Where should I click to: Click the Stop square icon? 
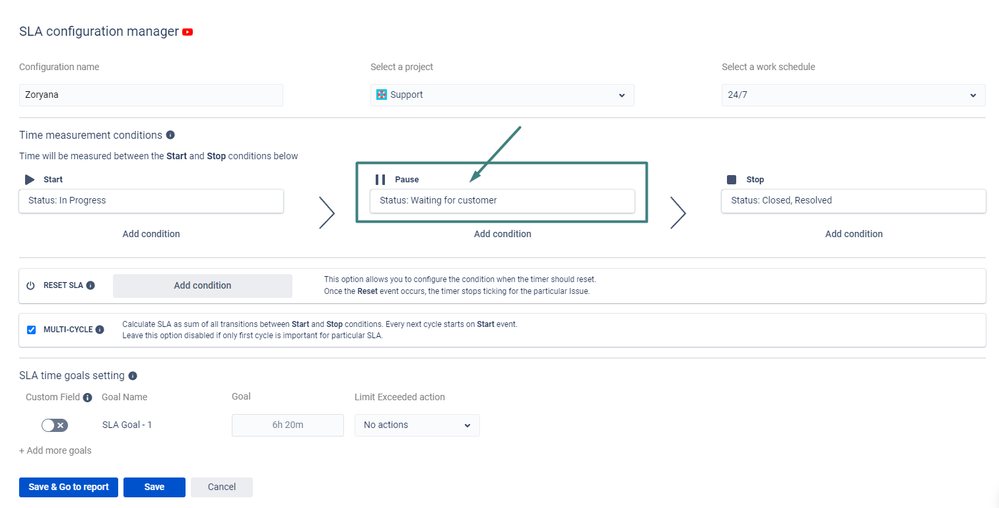click(x=731, y=180)
